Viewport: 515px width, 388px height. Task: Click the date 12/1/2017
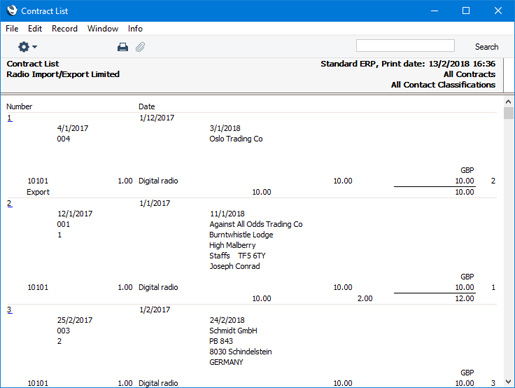(x=75, y=214)
